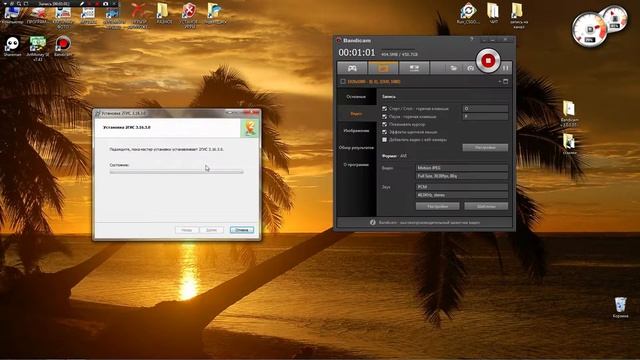Click magnifier icon in the top recording bar

[18, 3]
